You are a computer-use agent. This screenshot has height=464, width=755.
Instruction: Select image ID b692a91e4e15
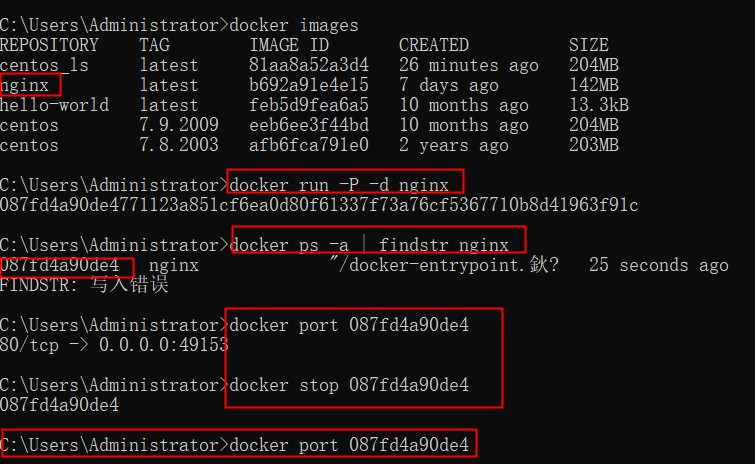click(309, 85)
